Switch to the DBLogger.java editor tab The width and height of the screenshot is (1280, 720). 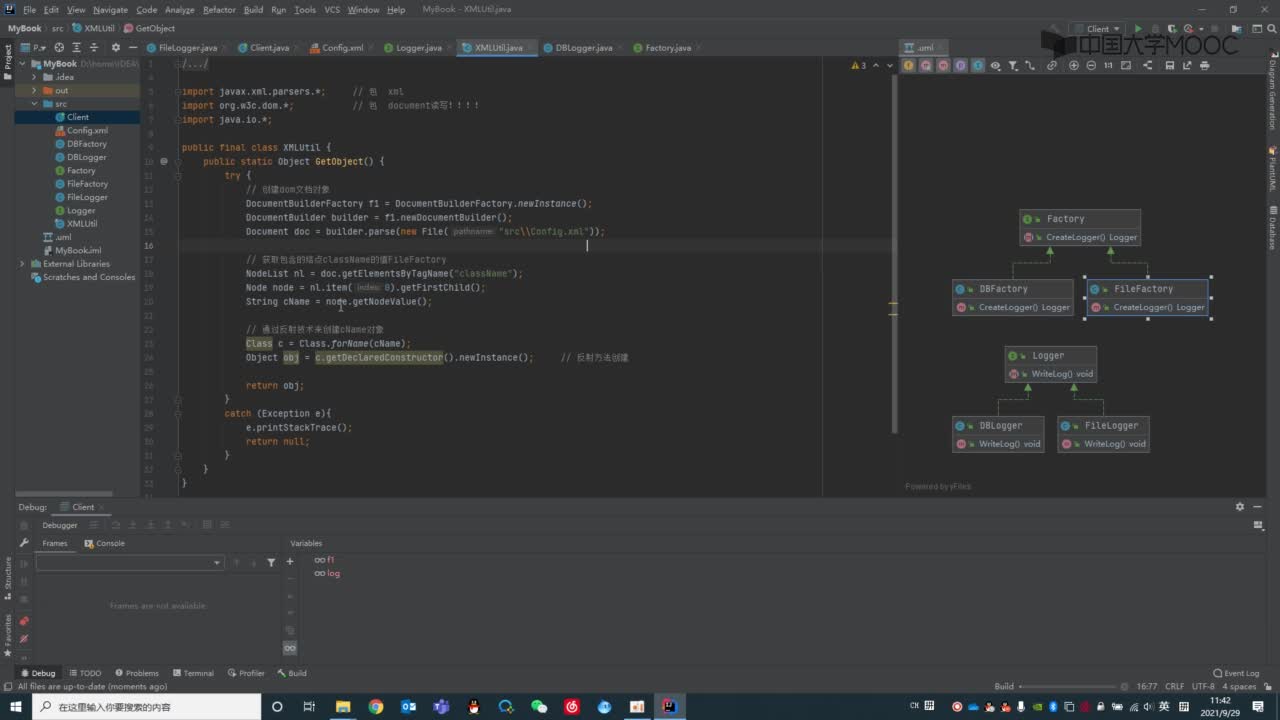[583, 47]
